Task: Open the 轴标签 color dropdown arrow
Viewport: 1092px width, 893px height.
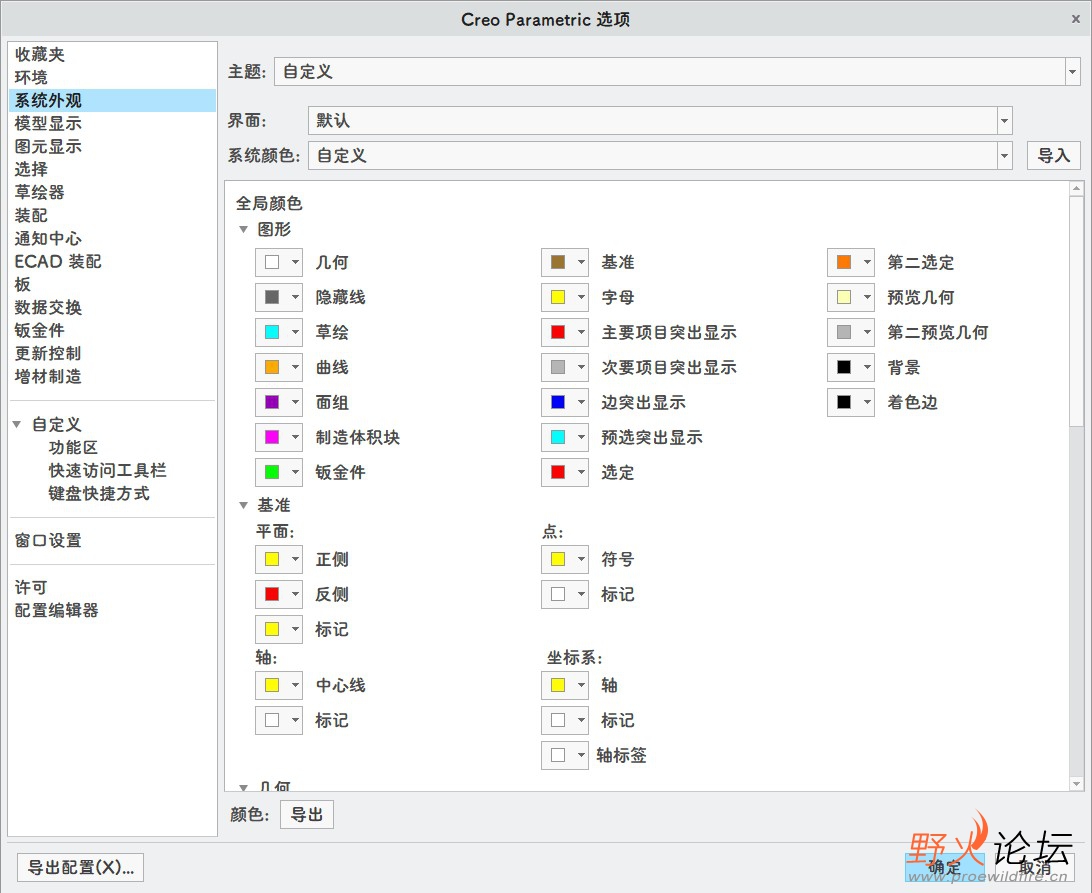Action: tap(581, 754)
